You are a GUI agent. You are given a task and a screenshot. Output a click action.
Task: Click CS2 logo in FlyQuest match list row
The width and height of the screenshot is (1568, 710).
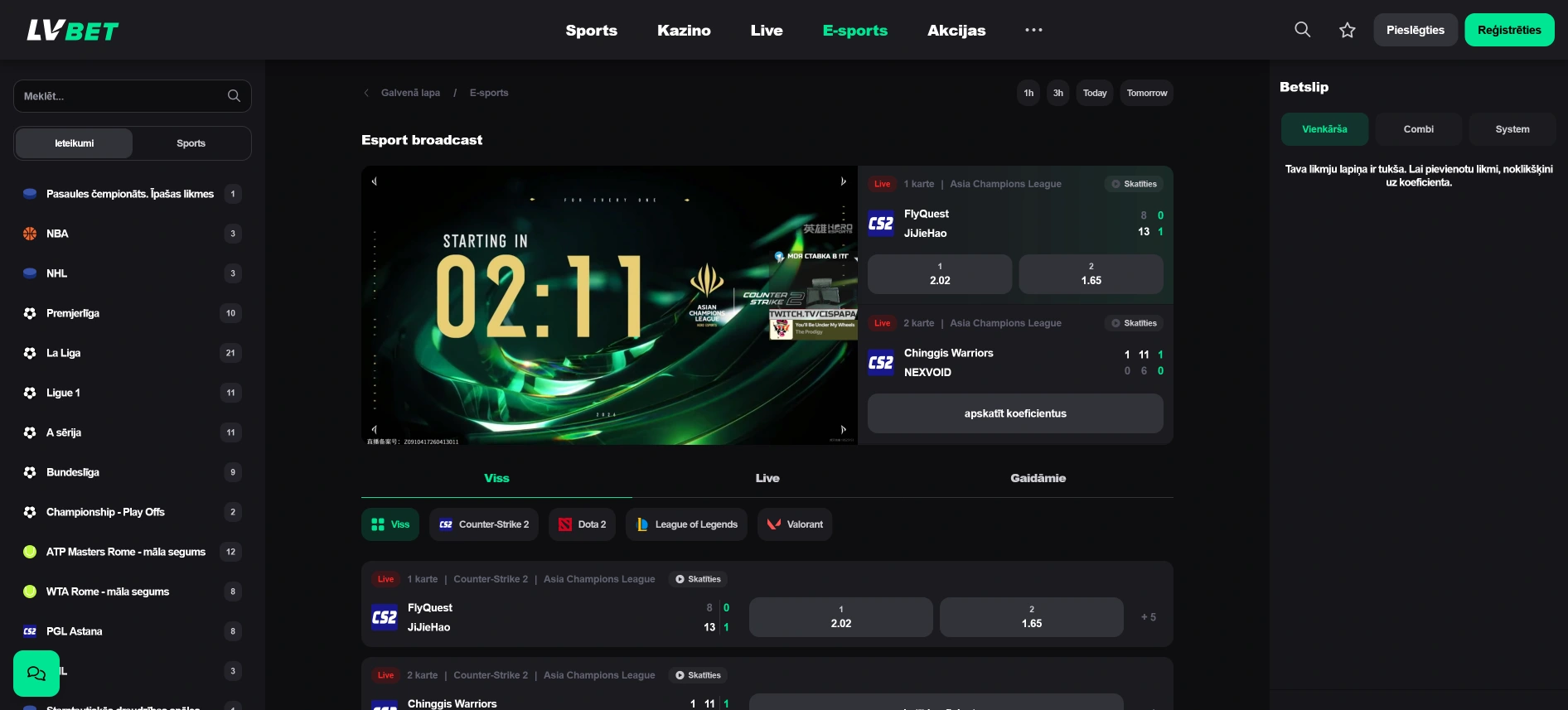[x=385, y=617]
